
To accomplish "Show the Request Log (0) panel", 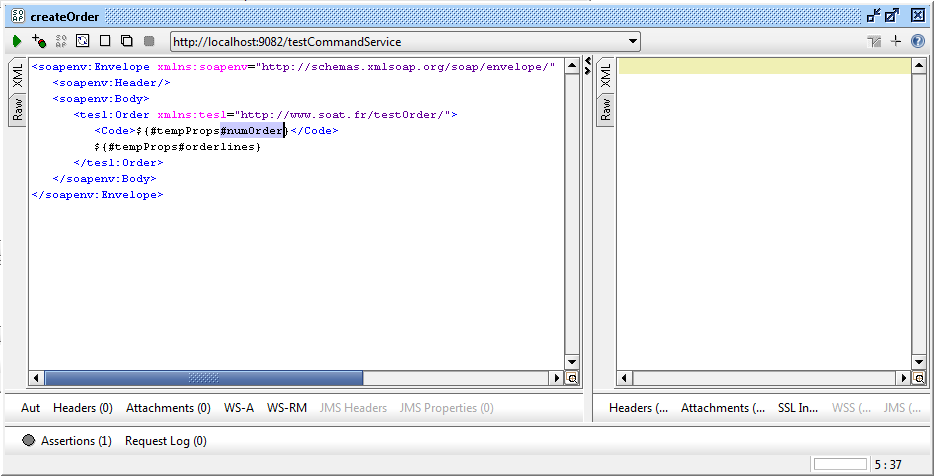I will [166, 441].
